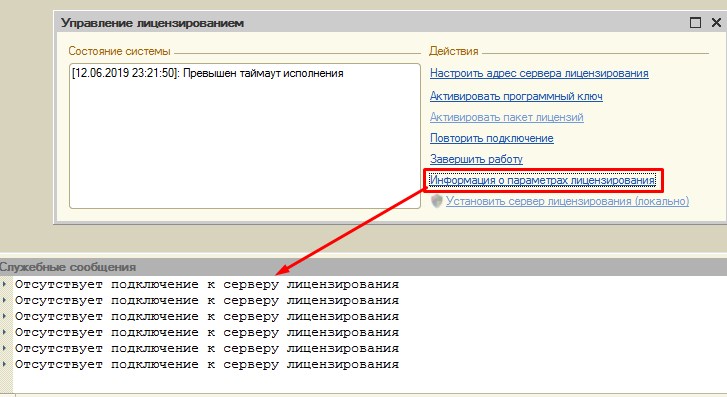Click the "Состояние системы" group label

point(119,51)
